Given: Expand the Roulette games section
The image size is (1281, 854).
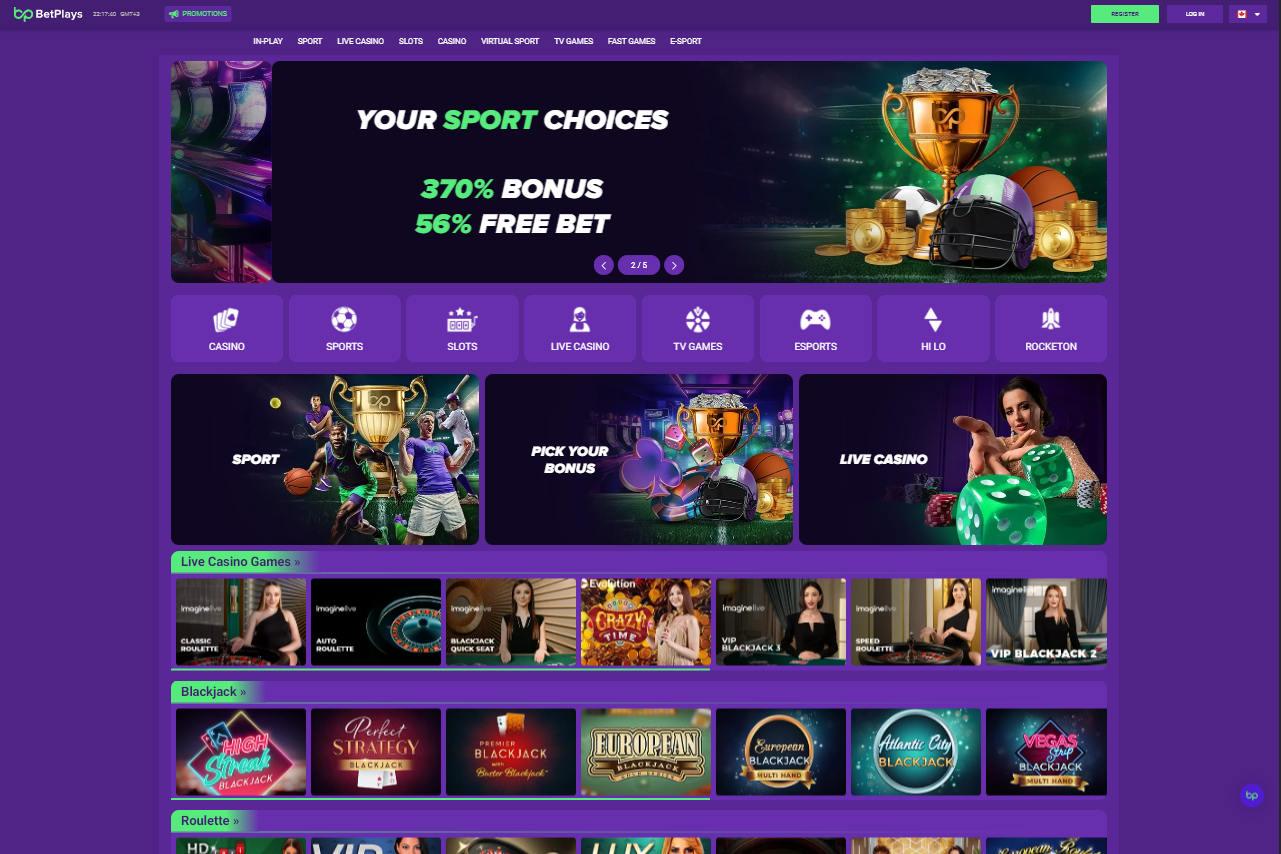Looking at the screenshot, I should point(210,821).
